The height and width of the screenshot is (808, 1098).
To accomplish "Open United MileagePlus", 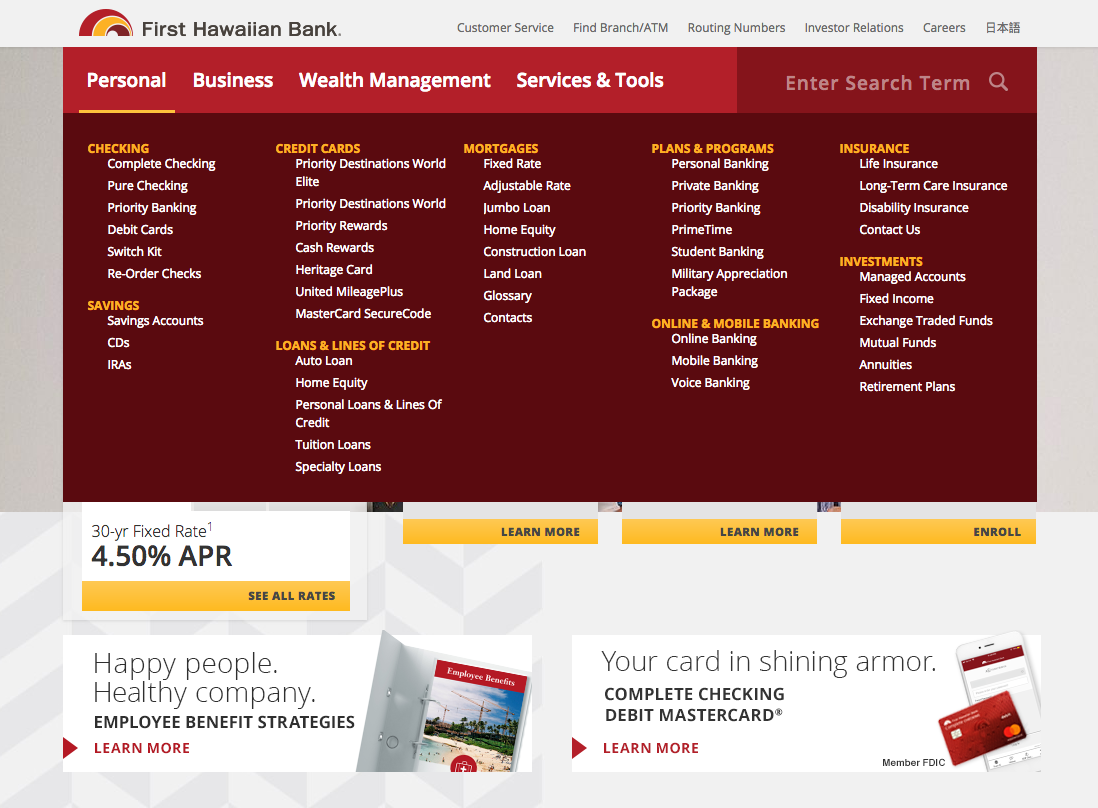I will tap(349, 292).
